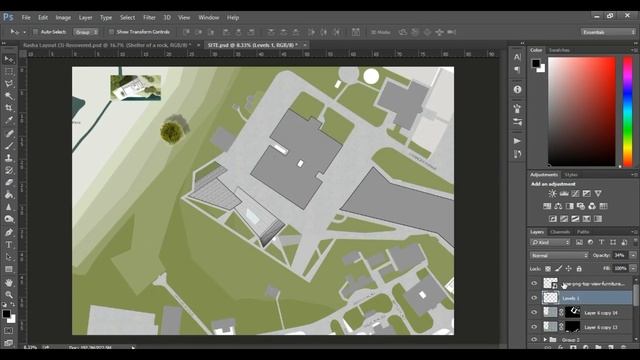The width and height of the screenshot is (640, 360).
Task: Add a Curves adjustment
Action: 575,193
